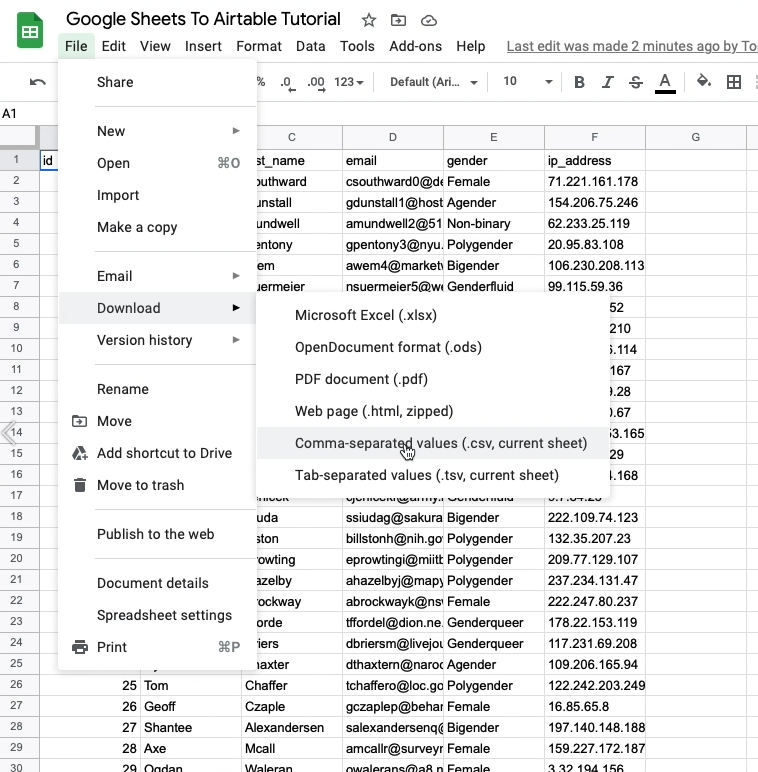Click the undo arrow icon

pyautogui.click(x=37, y=82)
